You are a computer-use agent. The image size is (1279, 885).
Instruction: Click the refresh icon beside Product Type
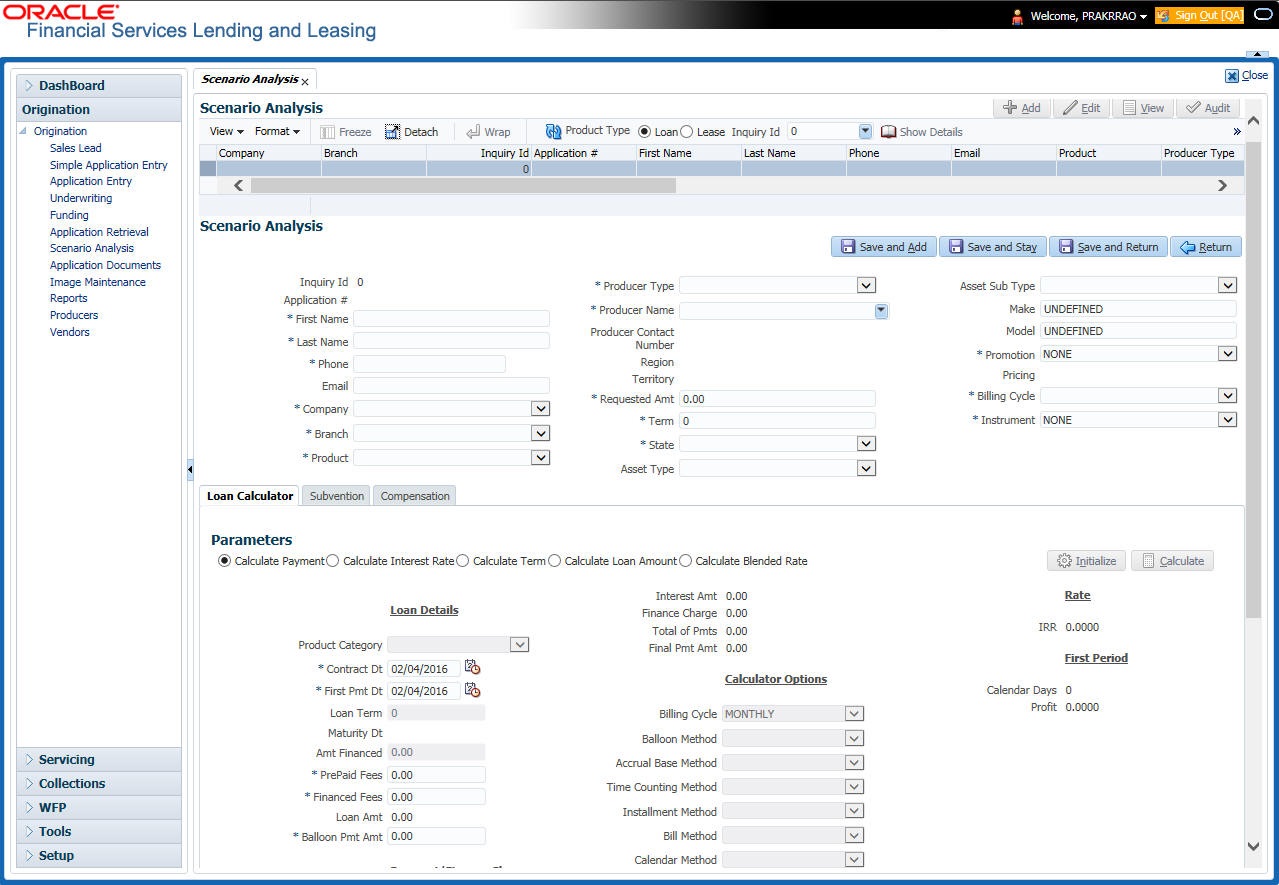coord(553,131)
